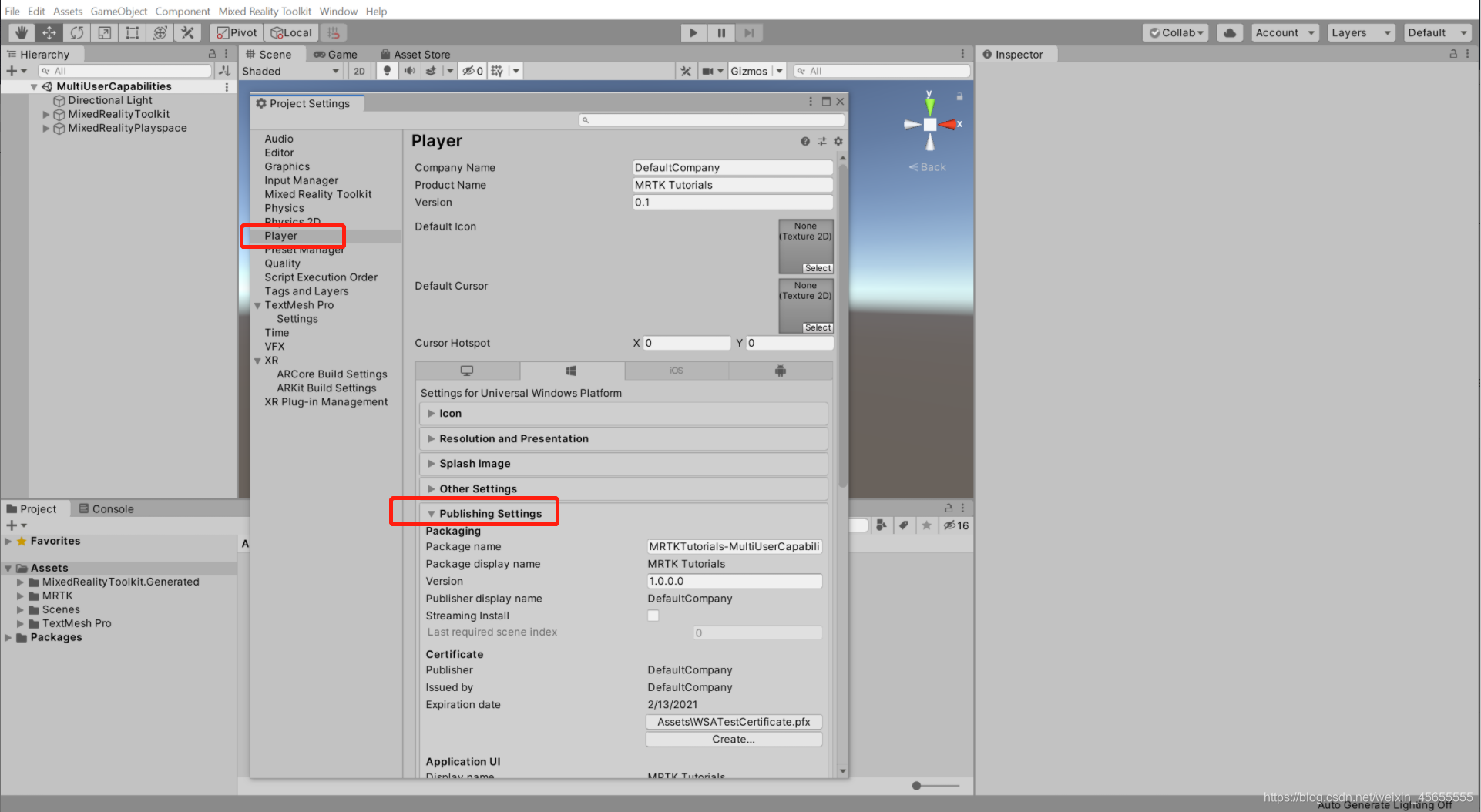Select the Rotate tool
This screenshot has width=1481, height=812.
tap(77, 32)
